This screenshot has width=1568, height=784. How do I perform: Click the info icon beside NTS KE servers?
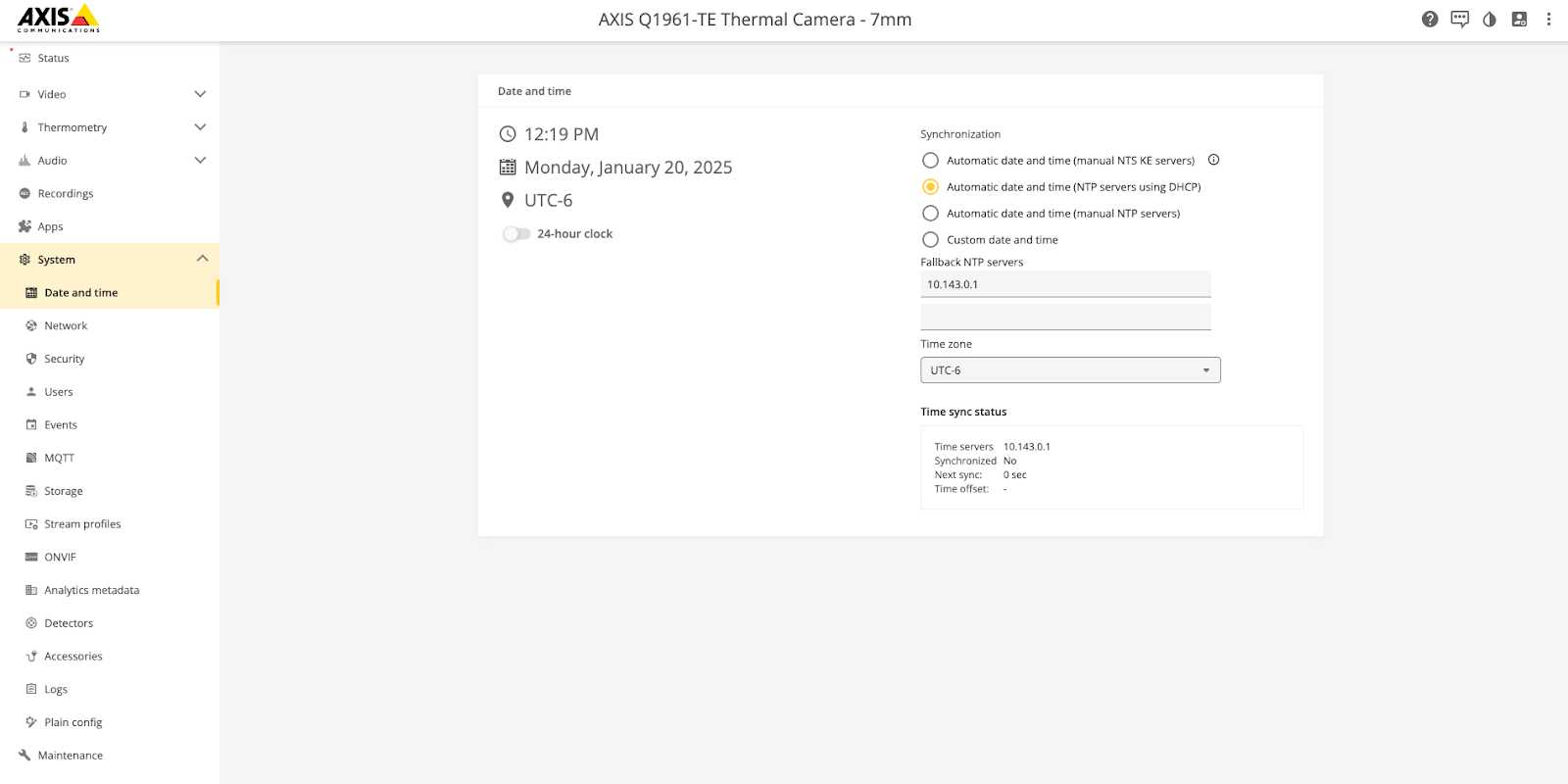(x=1213, y=160)
